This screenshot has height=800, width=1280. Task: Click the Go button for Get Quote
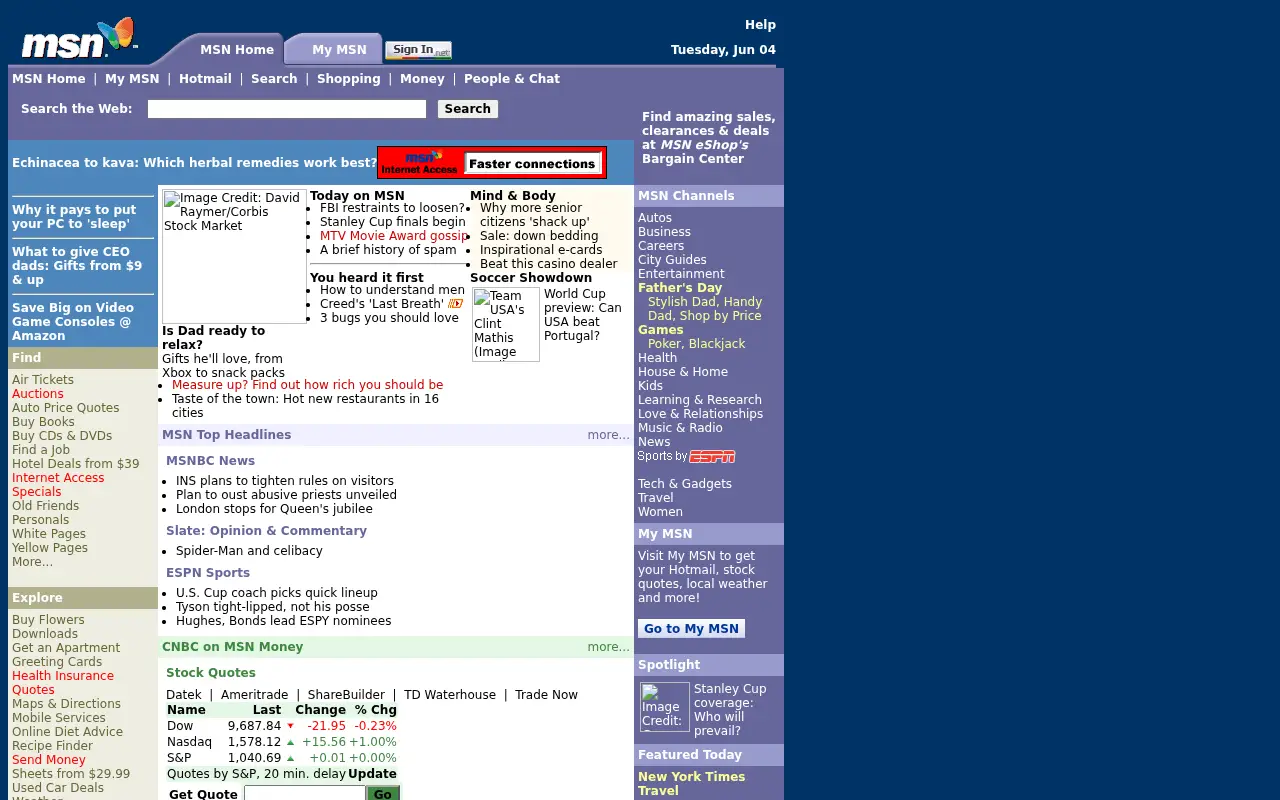click(383, 794)
